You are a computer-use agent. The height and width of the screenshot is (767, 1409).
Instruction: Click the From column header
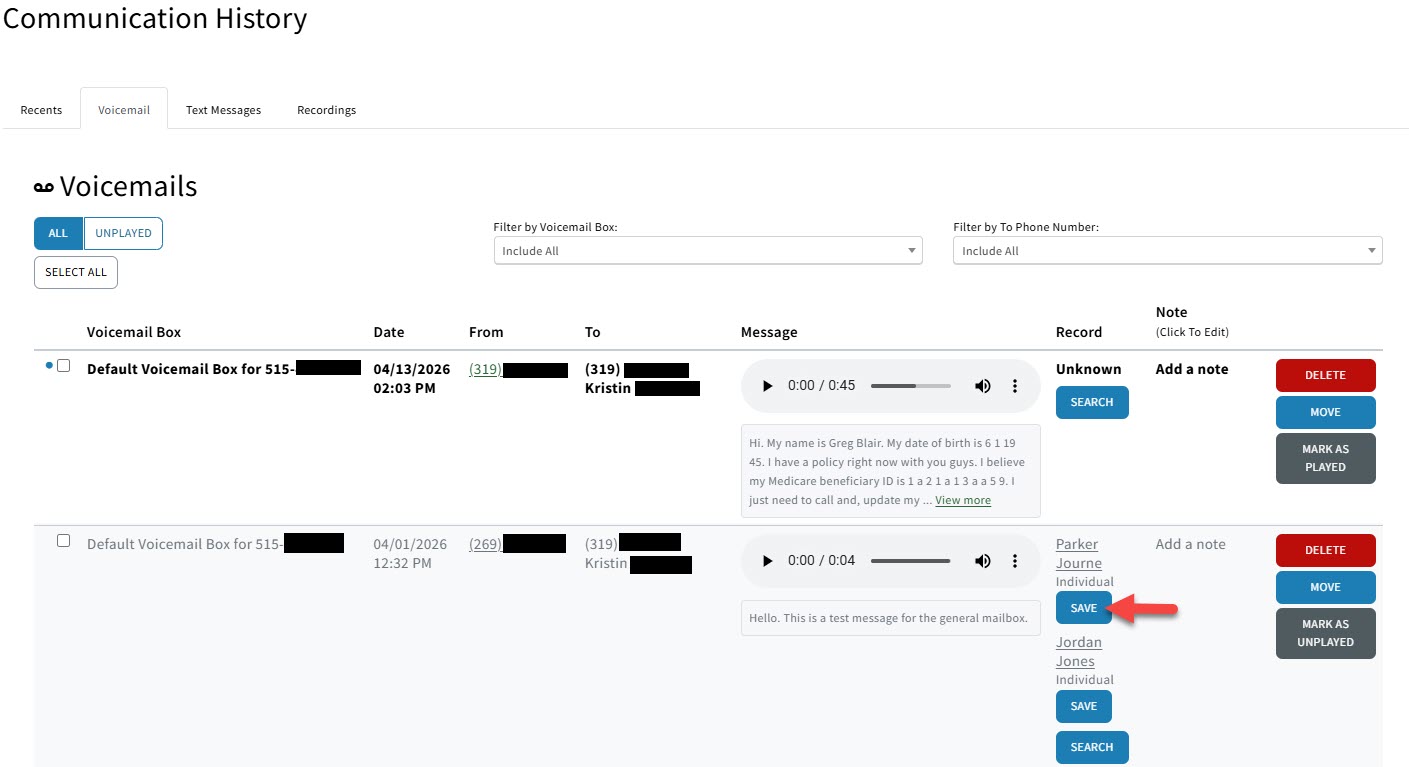point(486,332)
